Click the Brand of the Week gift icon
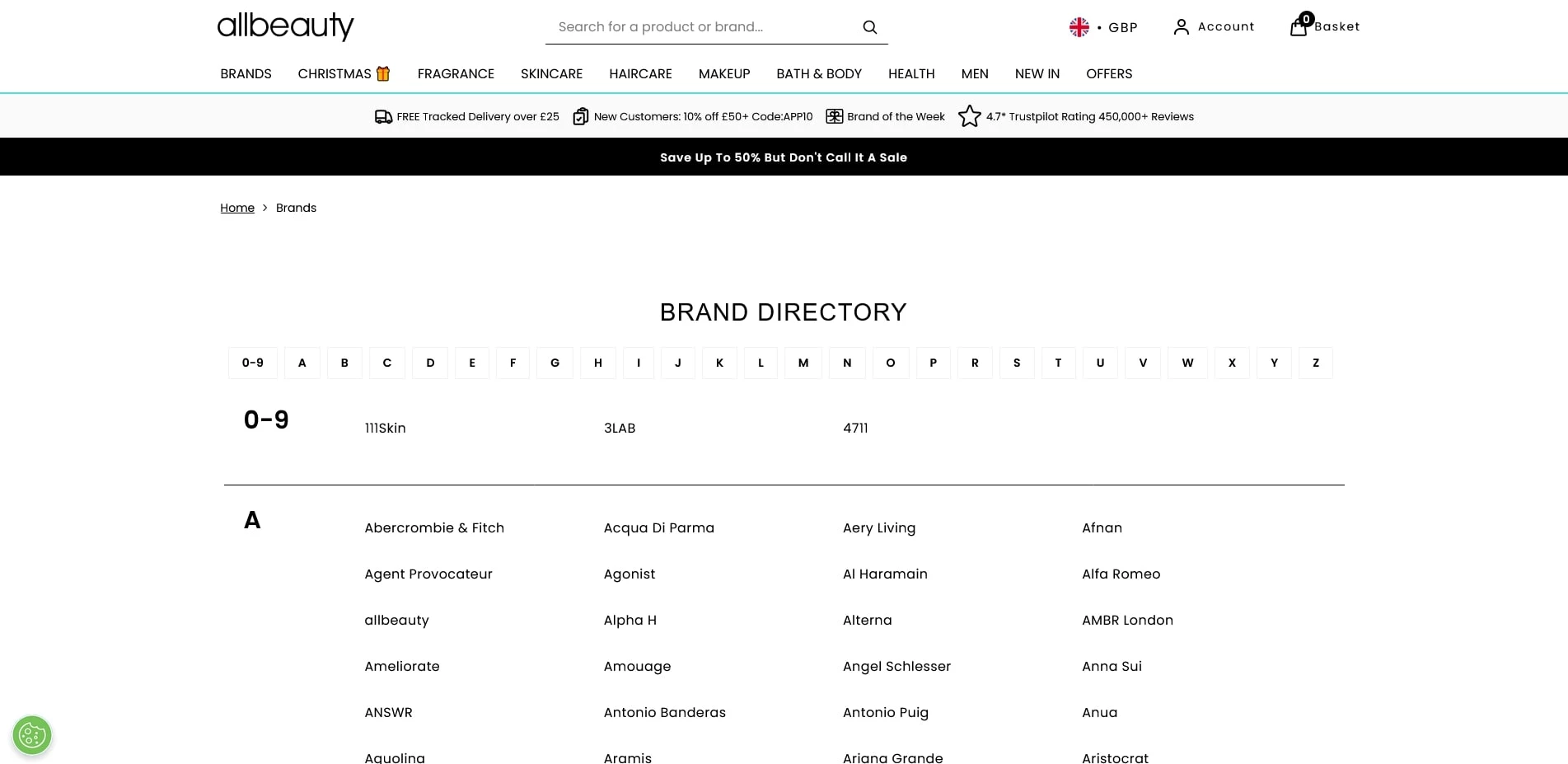1568x764 pixels. [834, 116]
